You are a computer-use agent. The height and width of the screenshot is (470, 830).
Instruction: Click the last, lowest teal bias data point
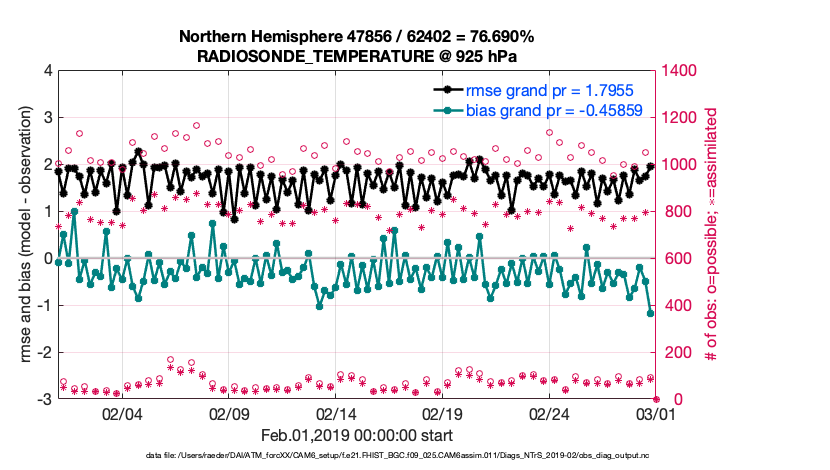[650, 313]
